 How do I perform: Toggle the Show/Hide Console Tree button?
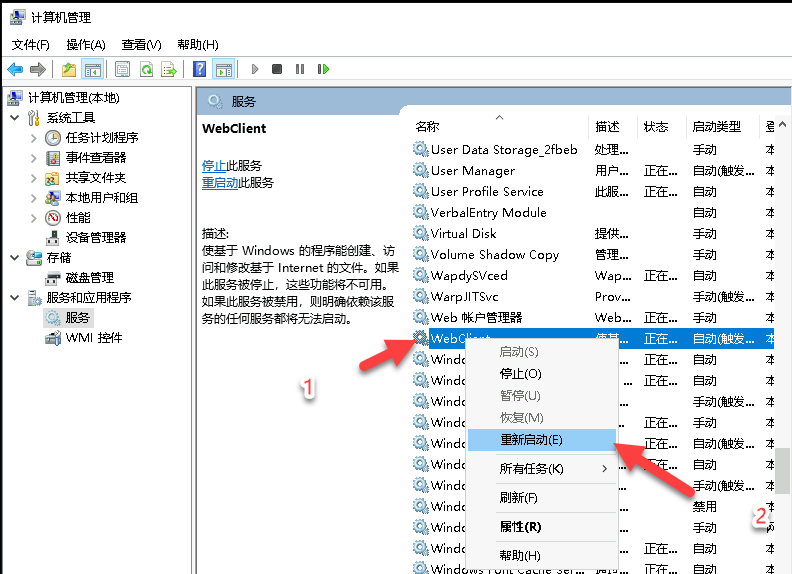(x=93, y=69)
